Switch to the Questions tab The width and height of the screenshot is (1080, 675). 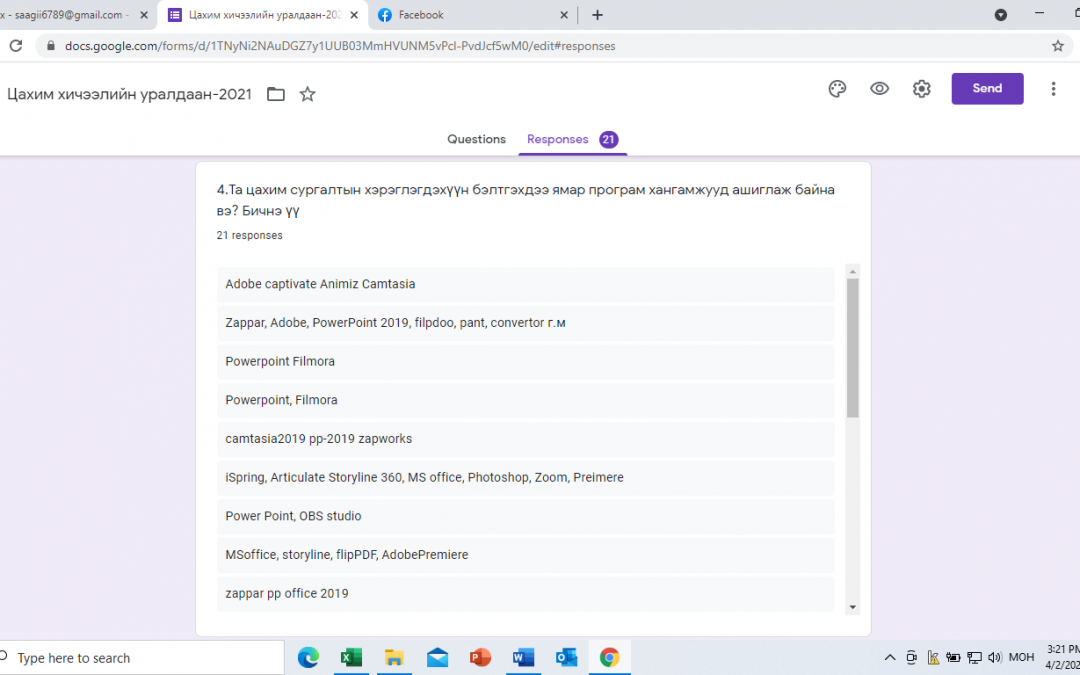click(x=476, y=139)
